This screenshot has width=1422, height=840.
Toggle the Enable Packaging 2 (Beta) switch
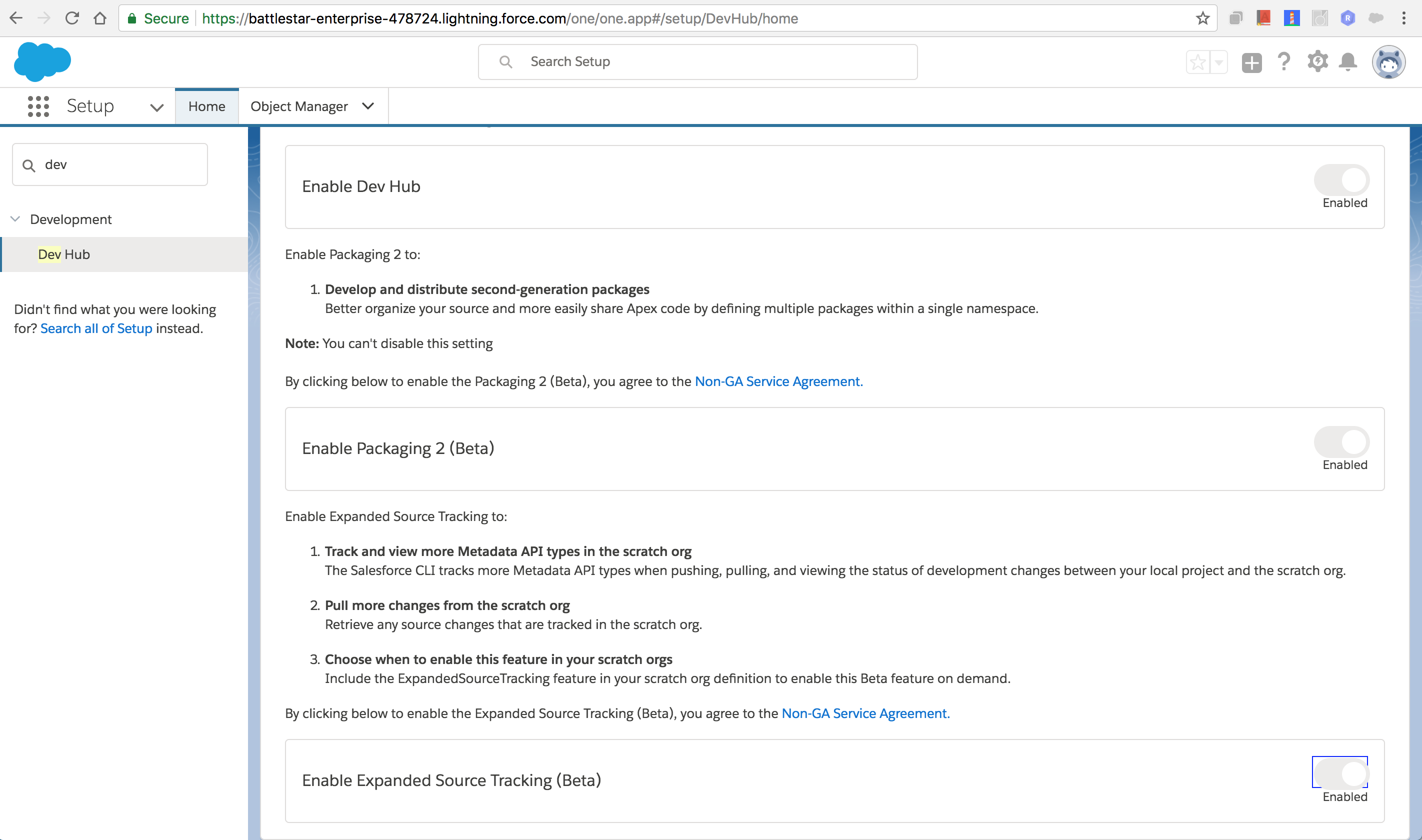point(1341,442)
